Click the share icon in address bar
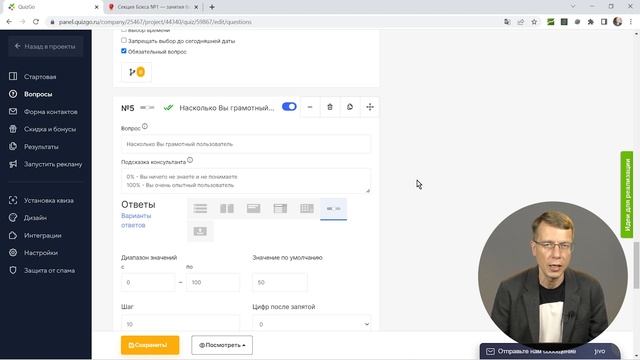 (520, 22)
